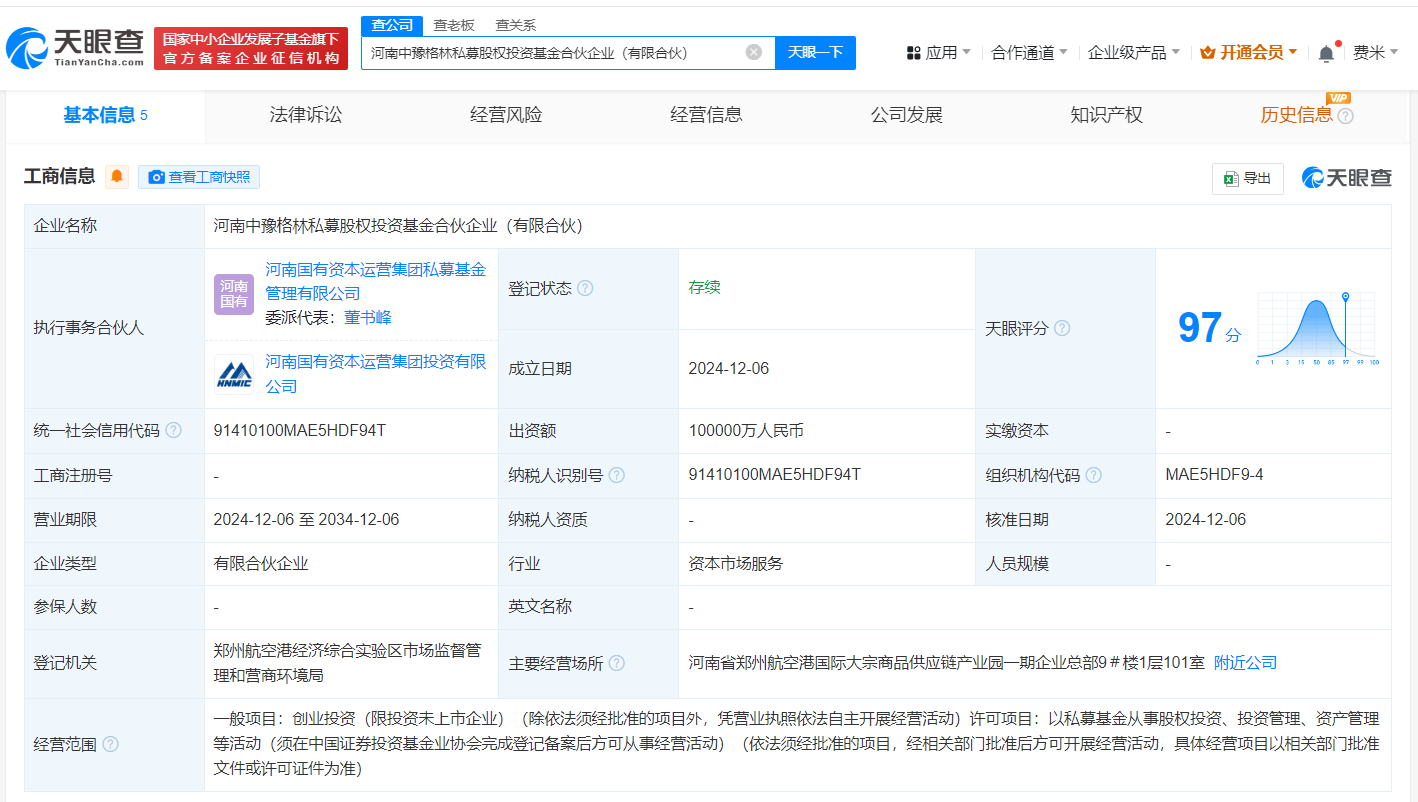
Task: Switch to the 法律诉讼 tab
Action: coord(306,115)
